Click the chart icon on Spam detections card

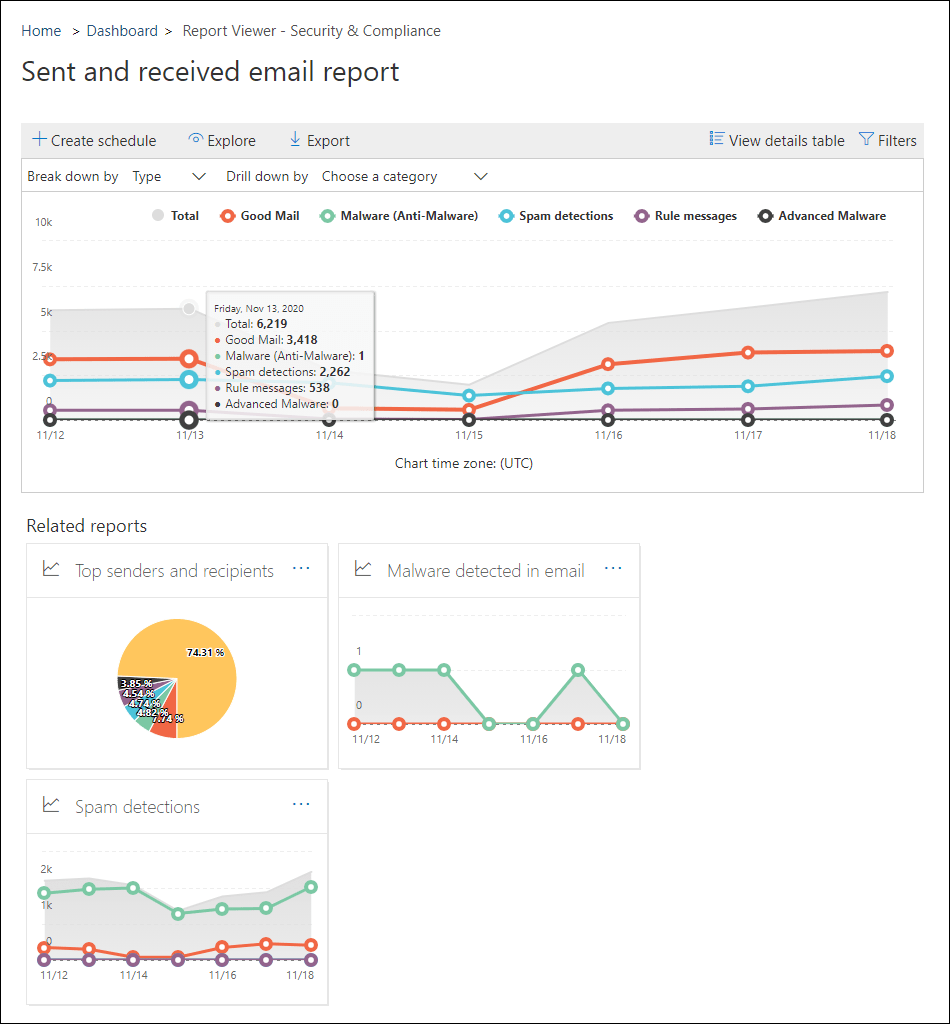point(51,805)
